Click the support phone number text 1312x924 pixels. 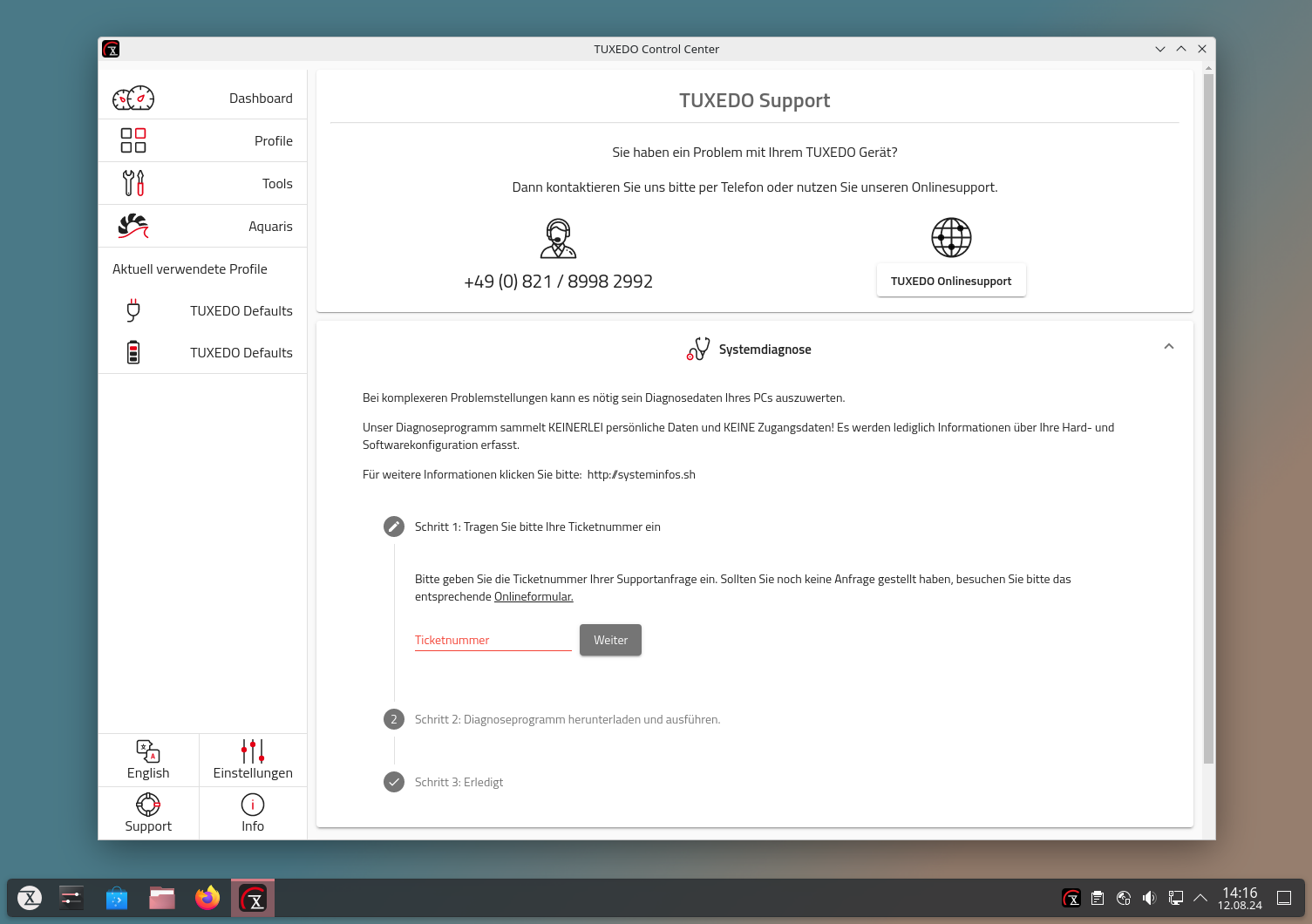[x=558, y=282]
